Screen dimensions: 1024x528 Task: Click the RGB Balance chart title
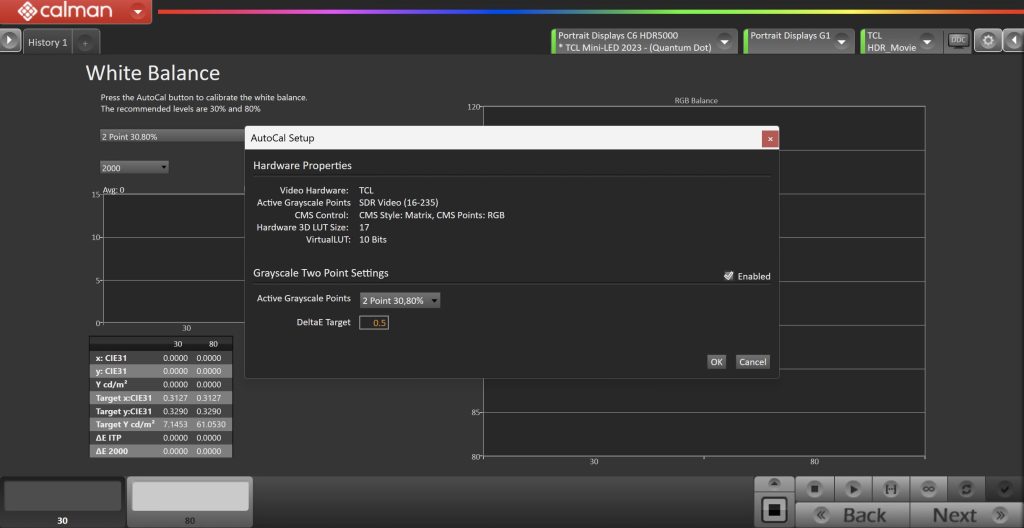coord(696,101)
